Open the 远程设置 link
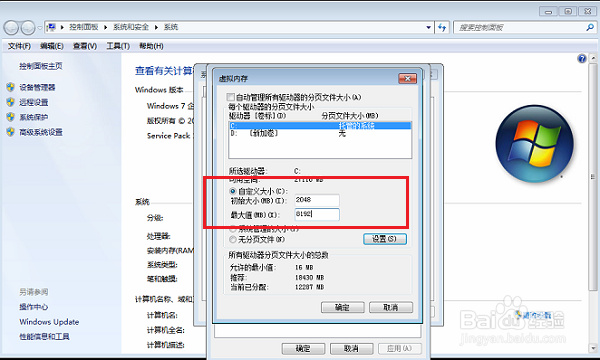 34,102
